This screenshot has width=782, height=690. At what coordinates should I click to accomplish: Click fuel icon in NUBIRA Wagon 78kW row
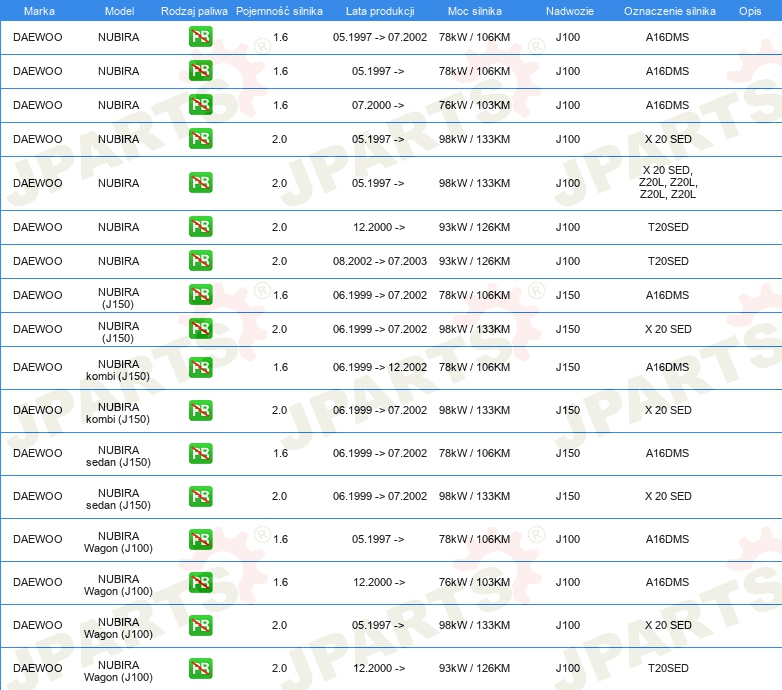[x=200, y=539]
